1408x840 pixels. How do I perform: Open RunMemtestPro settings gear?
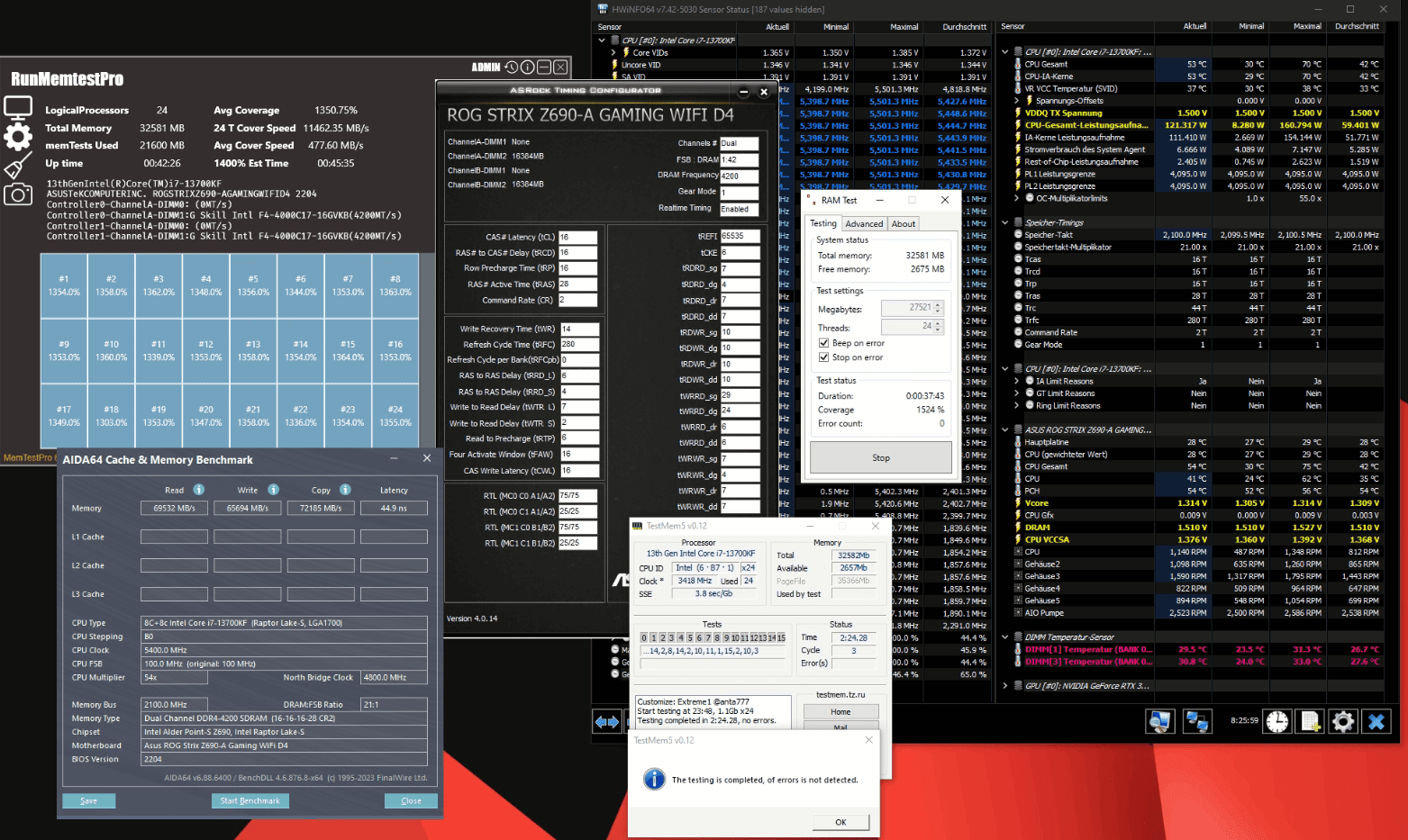point(18,137)
